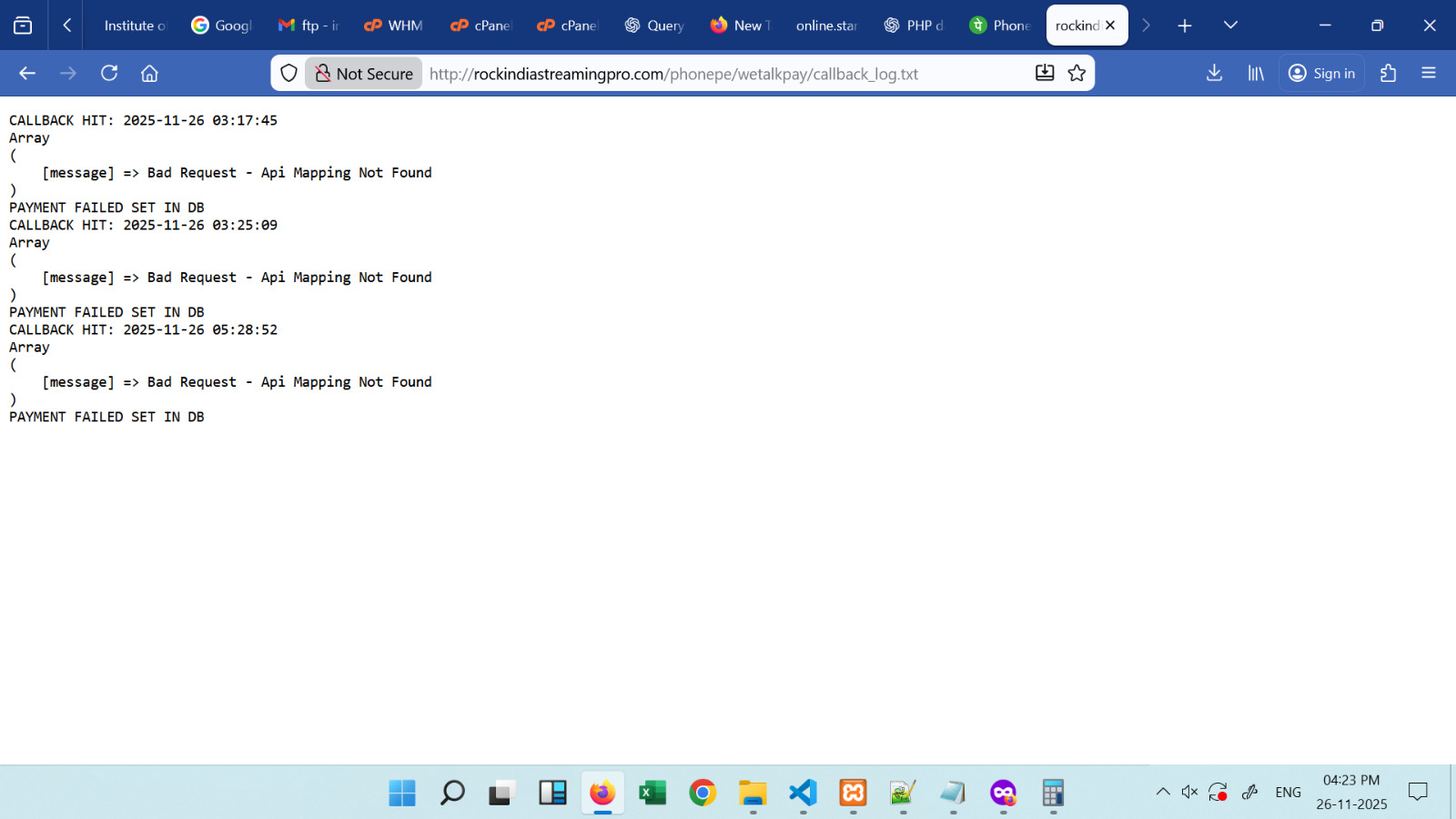Switch to the WHM tab
This screenshot has height=819, width=1456.
pyautogui.click(x=394, y=25)
